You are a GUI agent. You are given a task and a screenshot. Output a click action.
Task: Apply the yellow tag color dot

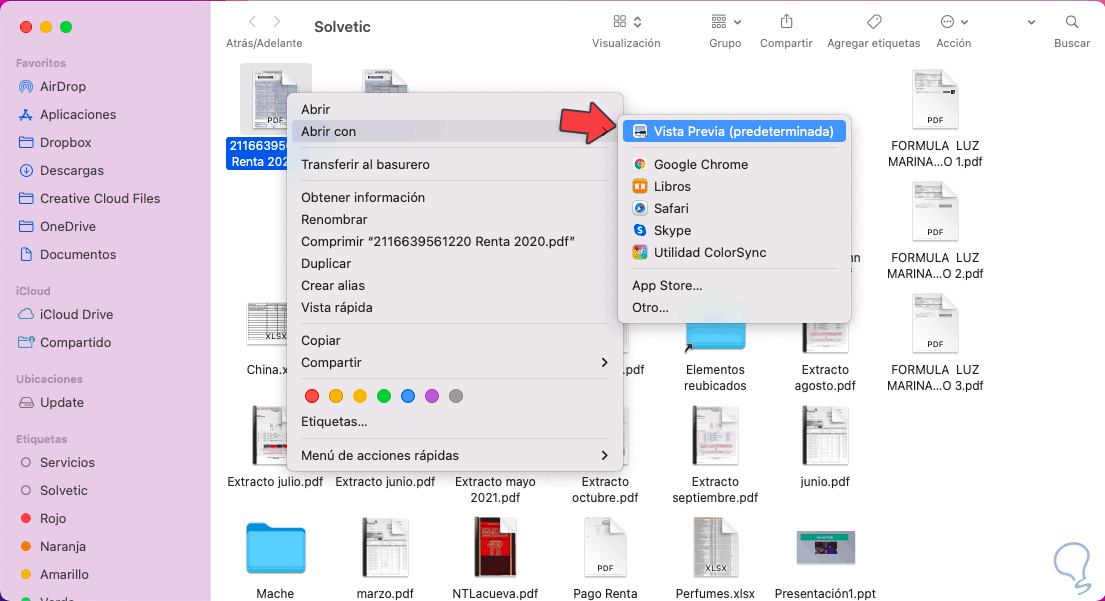pyautogui.click(x=360, y=396)
